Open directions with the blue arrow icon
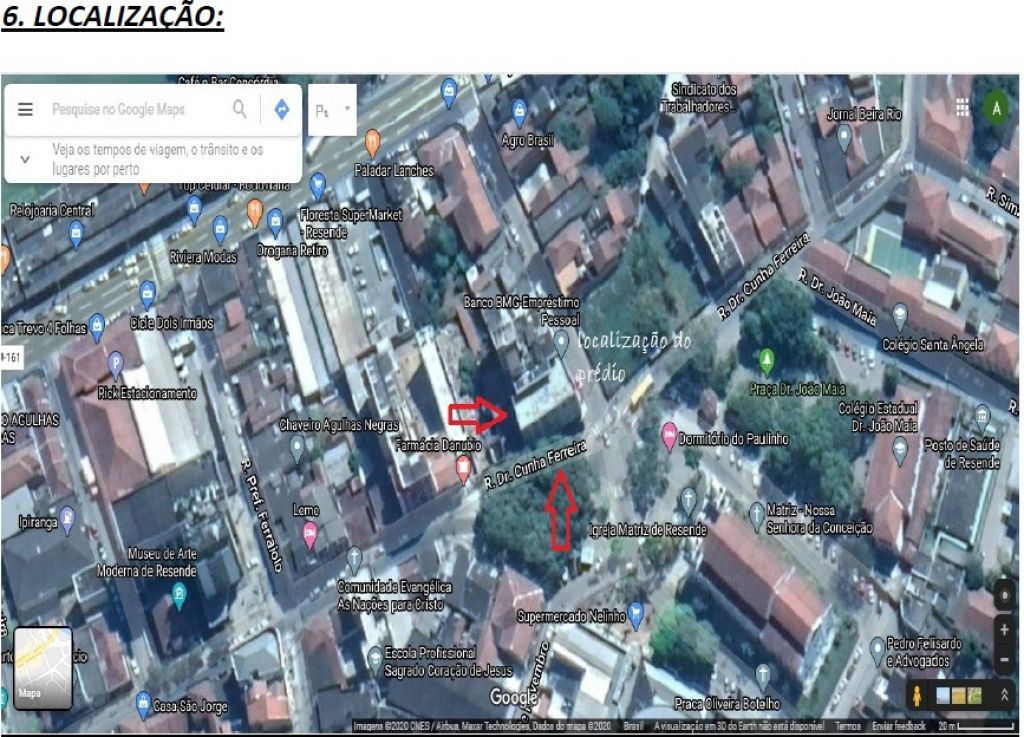The image size is (1024, 737). 281,109
